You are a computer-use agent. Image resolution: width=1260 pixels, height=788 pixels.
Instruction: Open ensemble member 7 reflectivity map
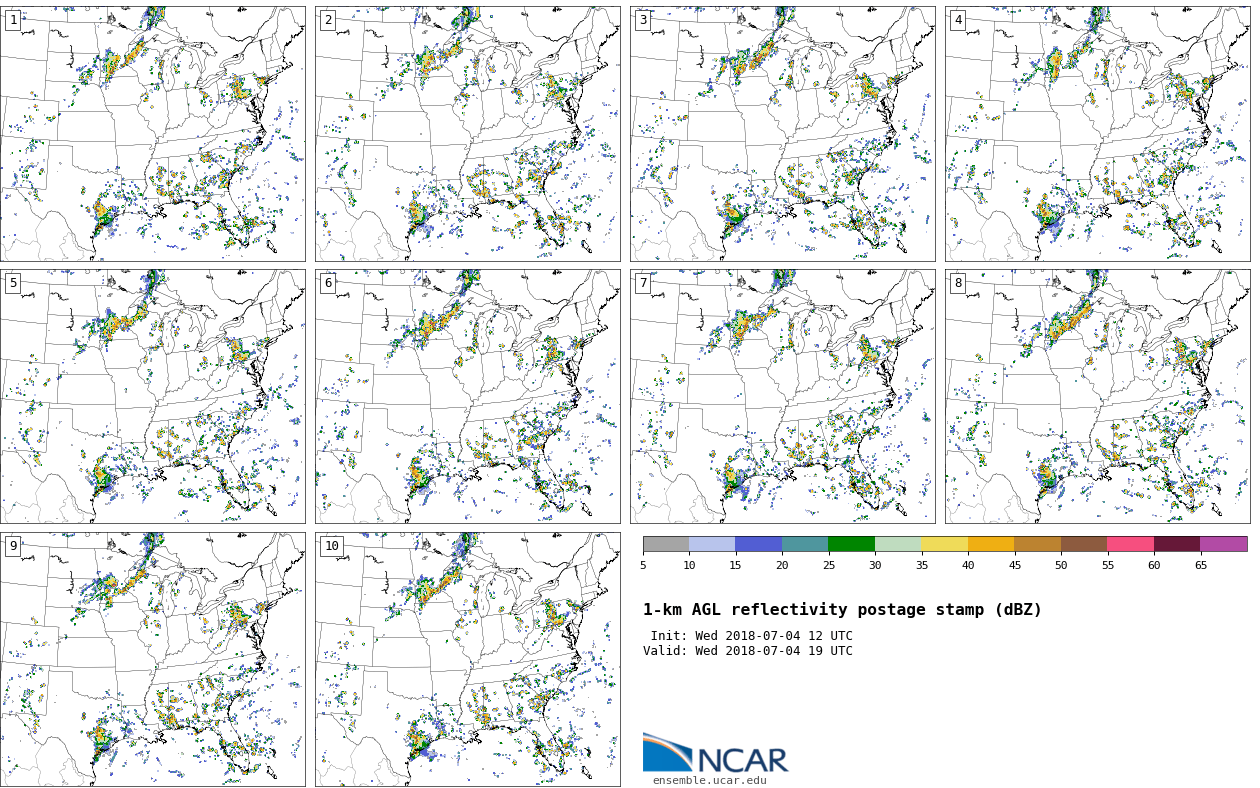782,396
